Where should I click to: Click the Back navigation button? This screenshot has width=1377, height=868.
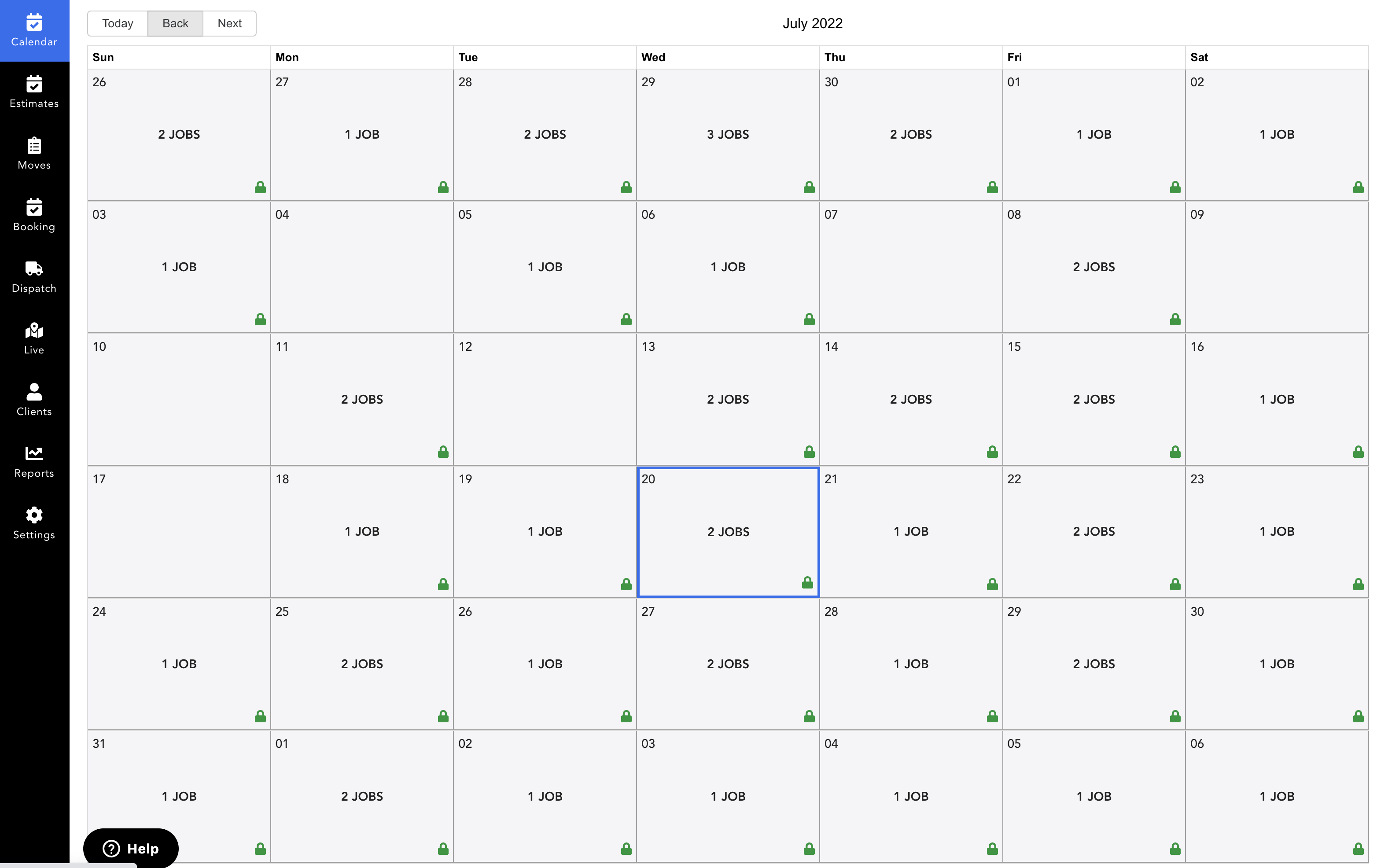click(x=175, y=22)
